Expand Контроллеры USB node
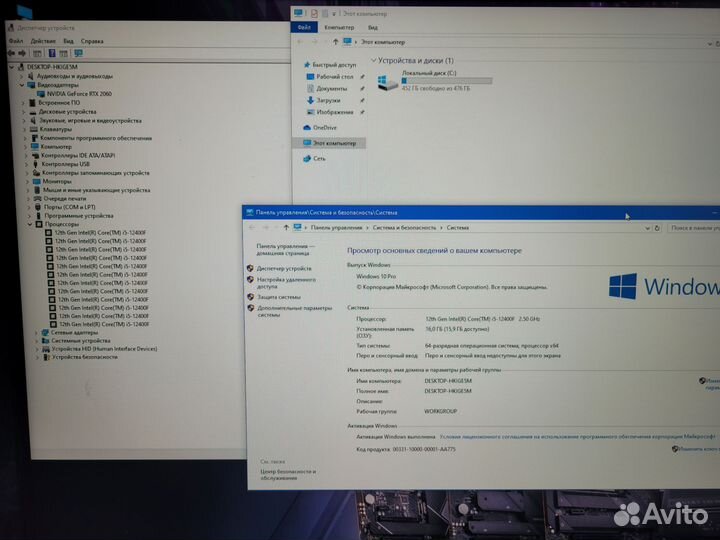 (x=26, y=164)
